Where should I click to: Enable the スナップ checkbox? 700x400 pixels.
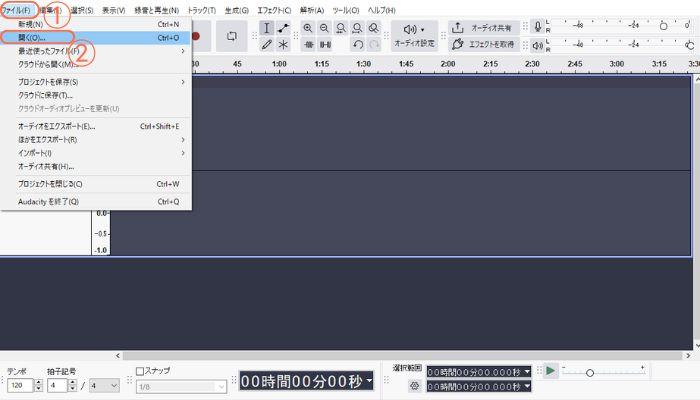pos(140,371)
